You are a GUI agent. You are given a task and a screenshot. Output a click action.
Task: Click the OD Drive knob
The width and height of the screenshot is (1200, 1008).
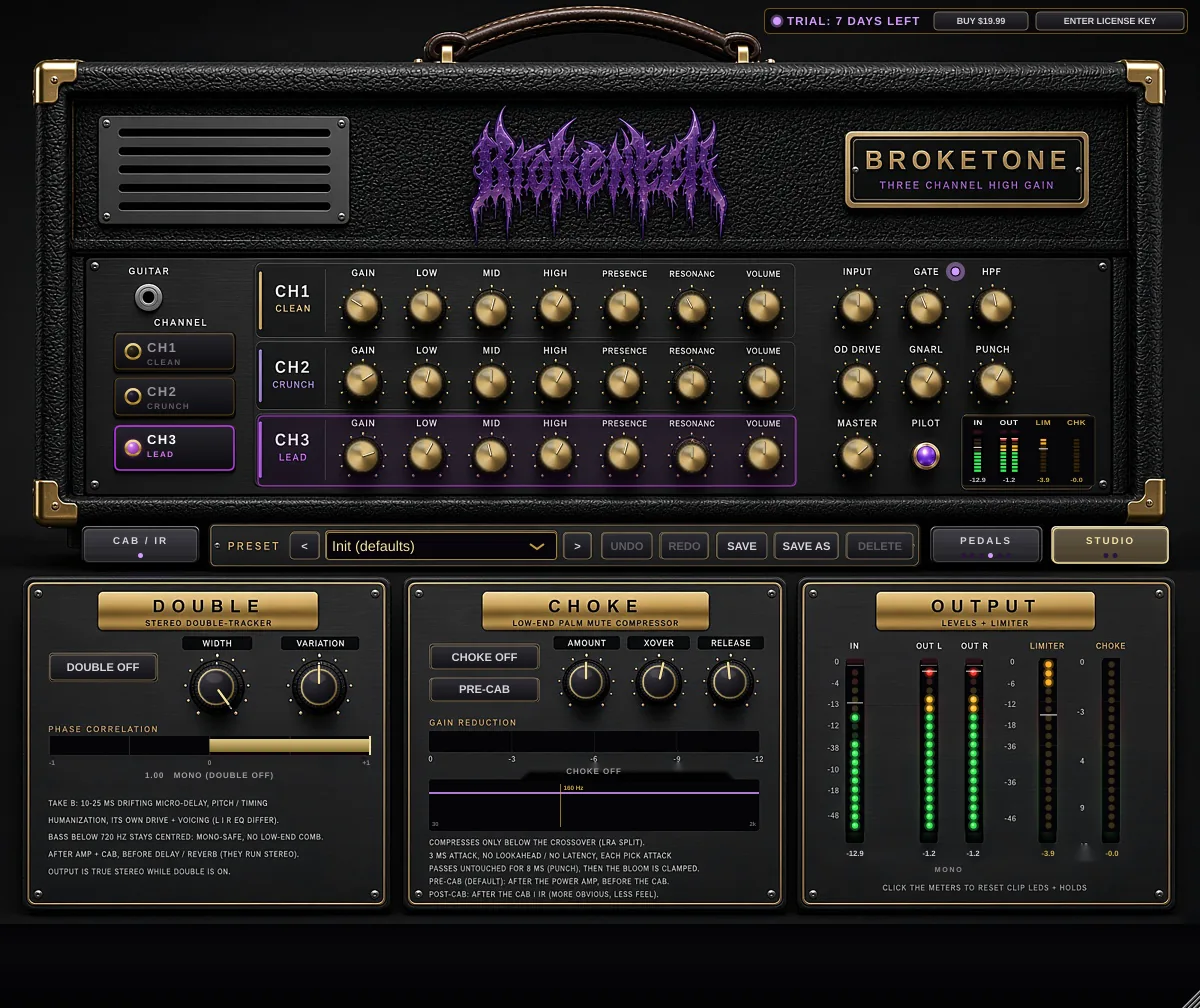(x=857, y=381)
